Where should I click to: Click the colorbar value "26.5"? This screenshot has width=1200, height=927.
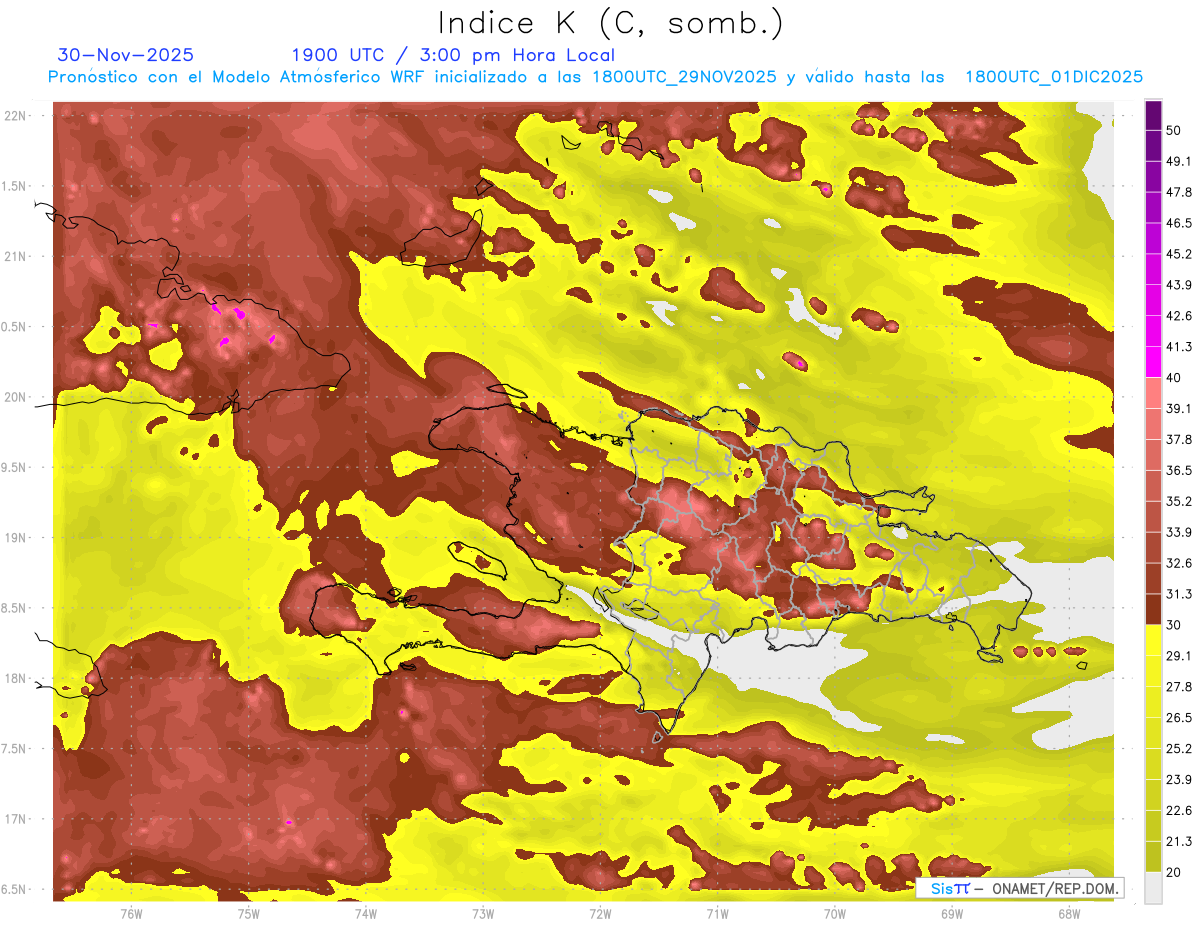point(1179,718)
